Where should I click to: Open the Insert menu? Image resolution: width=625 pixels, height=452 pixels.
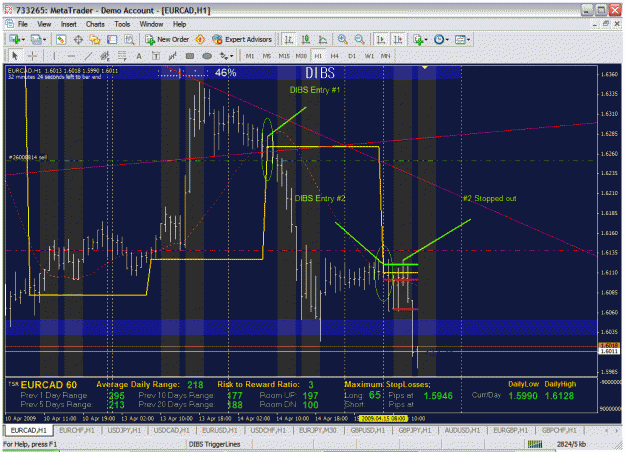pyautogui.click(x=69, y=24)
